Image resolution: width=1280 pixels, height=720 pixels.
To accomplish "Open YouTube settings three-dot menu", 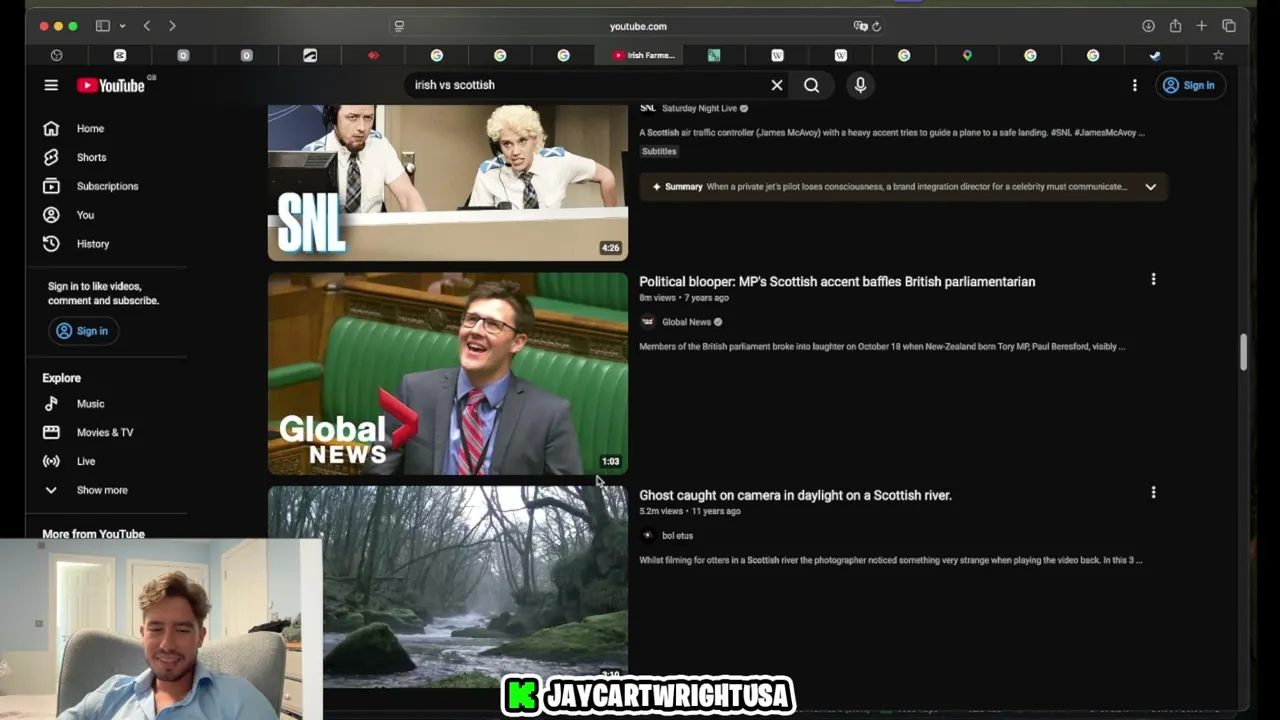I will (x=1134, y=85).
